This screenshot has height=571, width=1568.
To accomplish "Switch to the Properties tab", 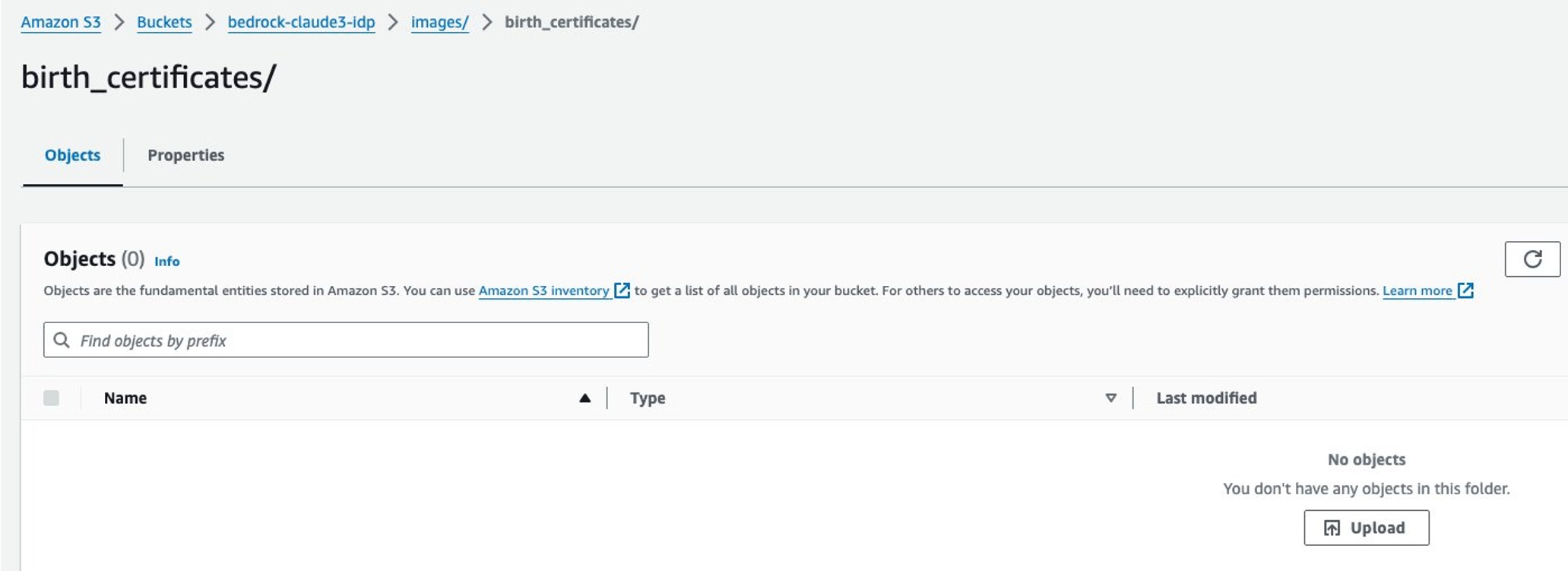I will 185,155.
